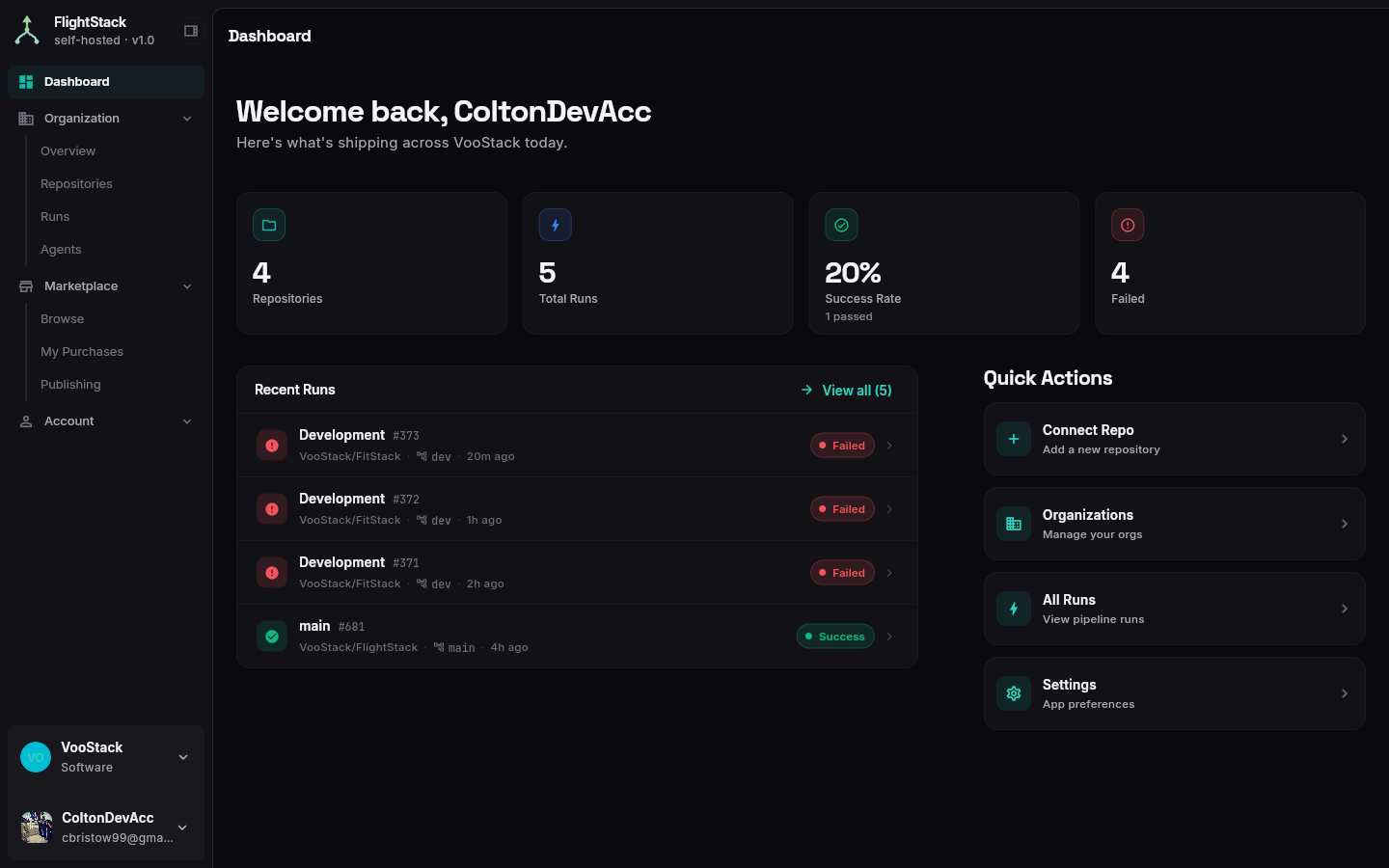The image size is (1389, 868).
Task: Open Publishing in sidebar
Action: coord(70,385)
